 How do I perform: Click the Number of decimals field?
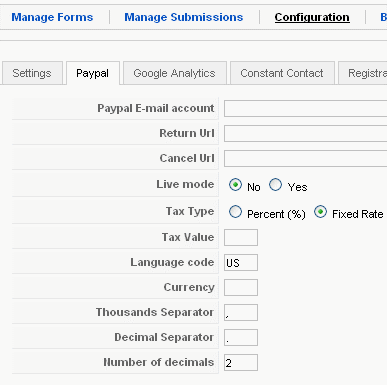241,362
